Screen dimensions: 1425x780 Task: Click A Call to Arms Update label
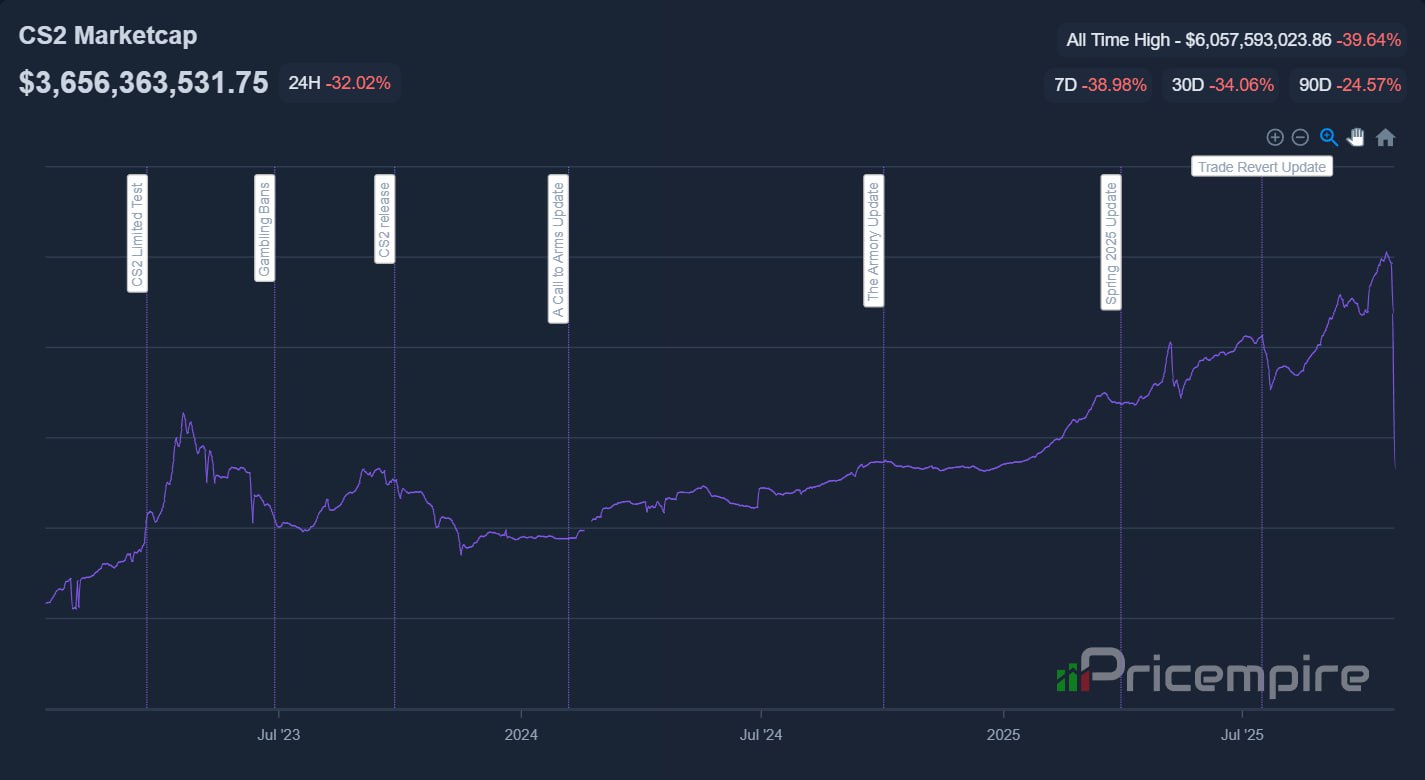(559, 249)
